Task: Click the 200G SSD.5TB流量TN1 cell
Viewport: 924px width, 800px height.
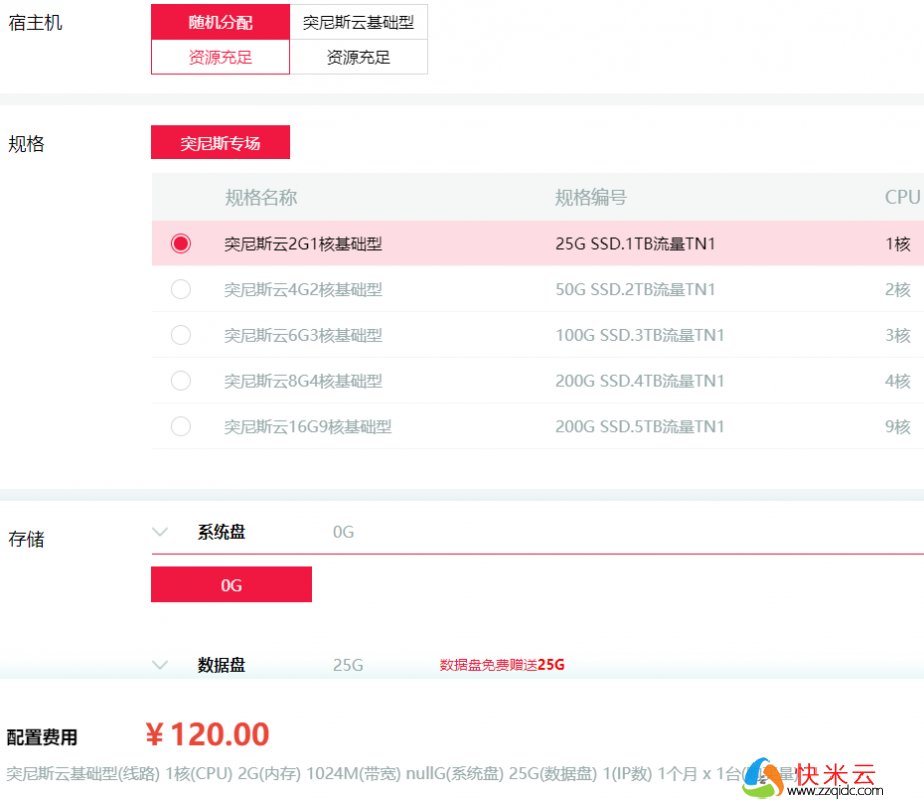Action: [640, 427]
